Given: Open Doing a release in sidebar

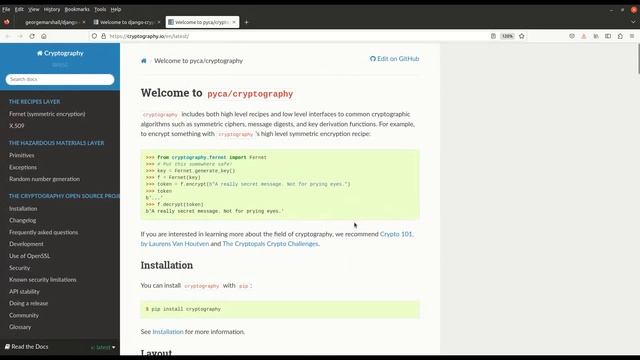Looking at the screenshot, I should pos(29,303).
